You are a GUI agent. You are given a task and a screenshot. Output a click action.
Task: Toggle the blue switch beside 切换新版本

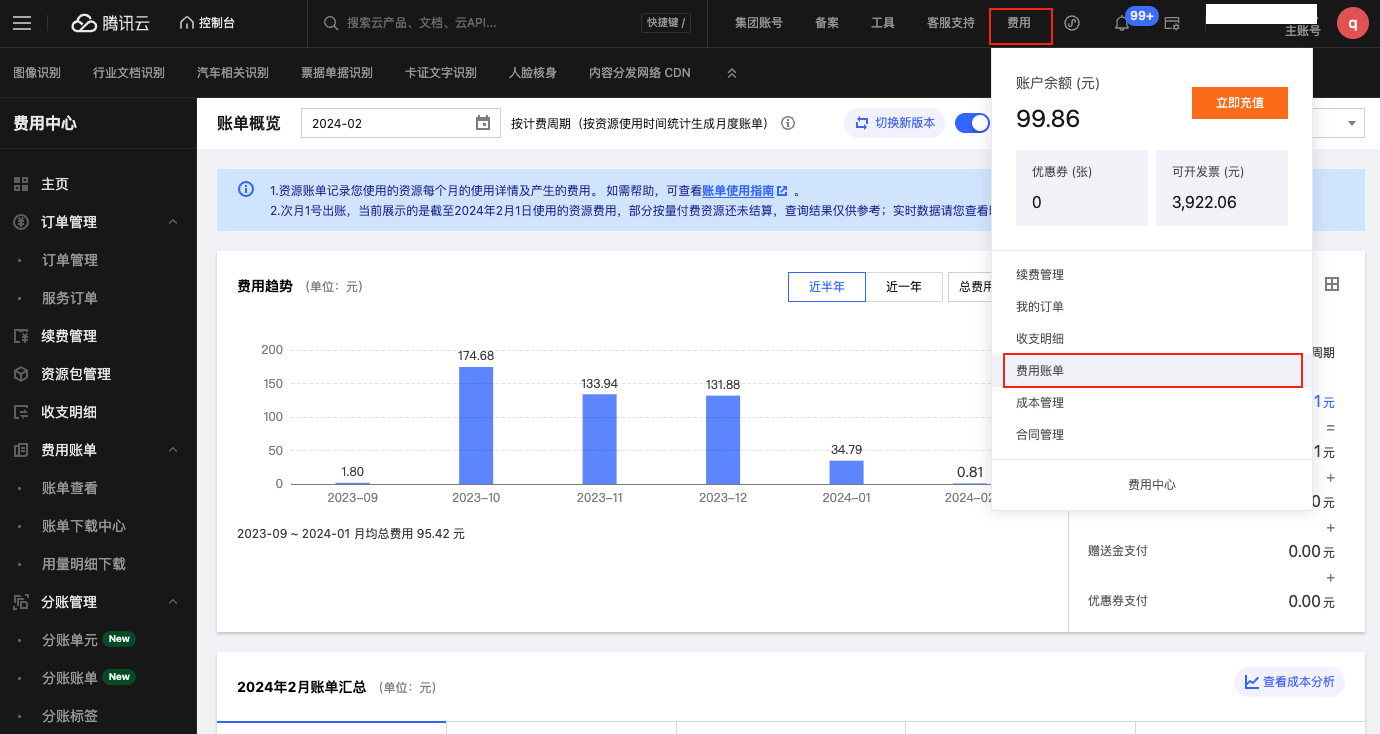click(x=972, y=123)
